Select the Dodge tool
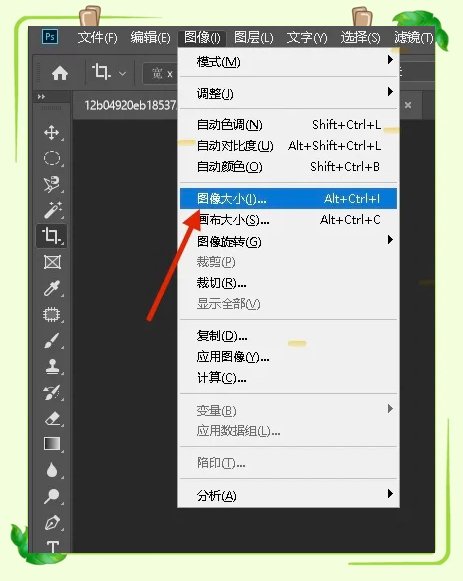Viewport: 463px width, 581px height. 51,496
